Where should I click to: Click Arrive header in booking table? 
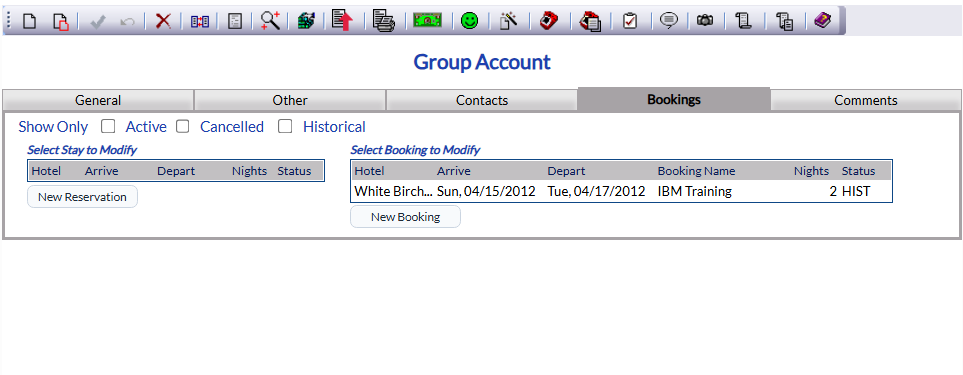click(x=454, y=171)
